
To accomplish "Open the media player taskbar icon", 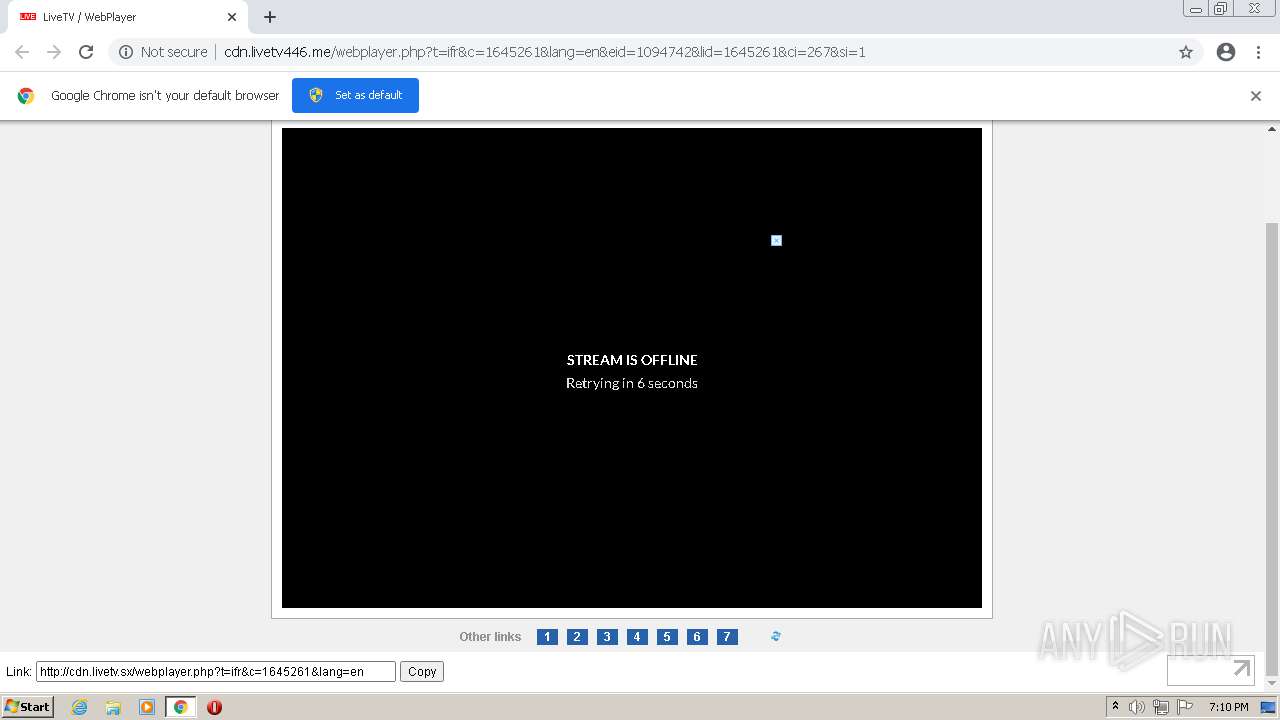I will (147, 707).
